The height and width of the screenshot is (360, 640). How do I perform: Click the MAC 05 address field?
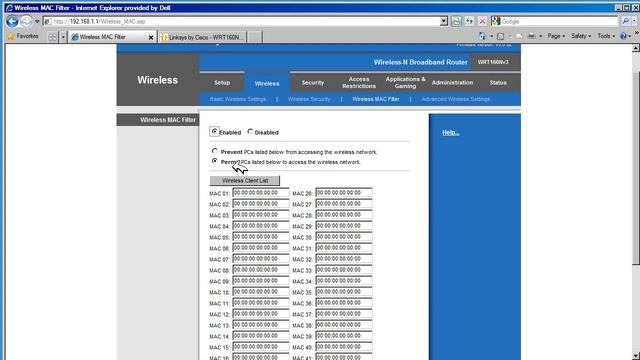point(261,237)
